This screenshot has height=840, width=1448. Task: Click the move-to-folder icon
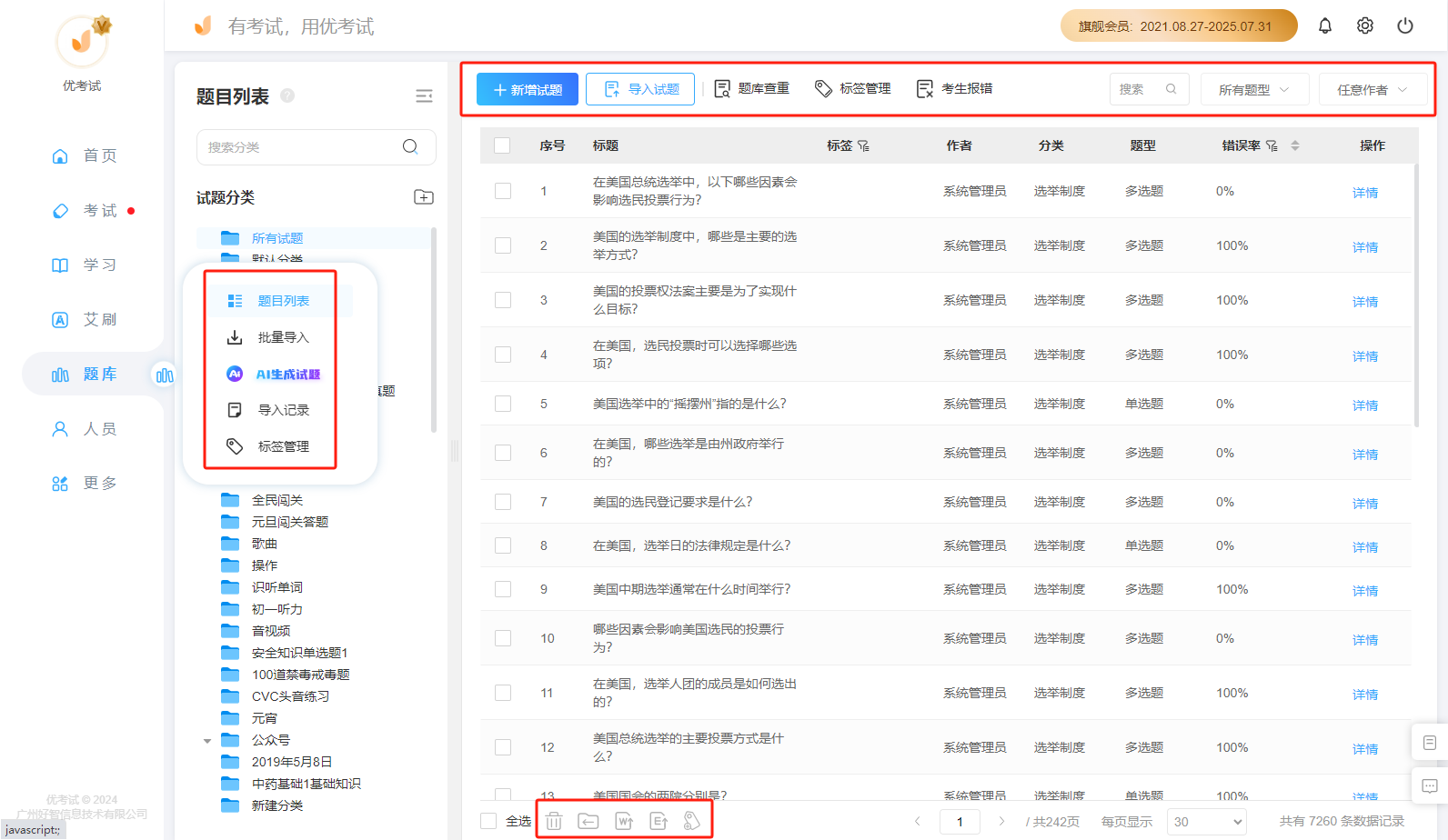click(588, 821)
